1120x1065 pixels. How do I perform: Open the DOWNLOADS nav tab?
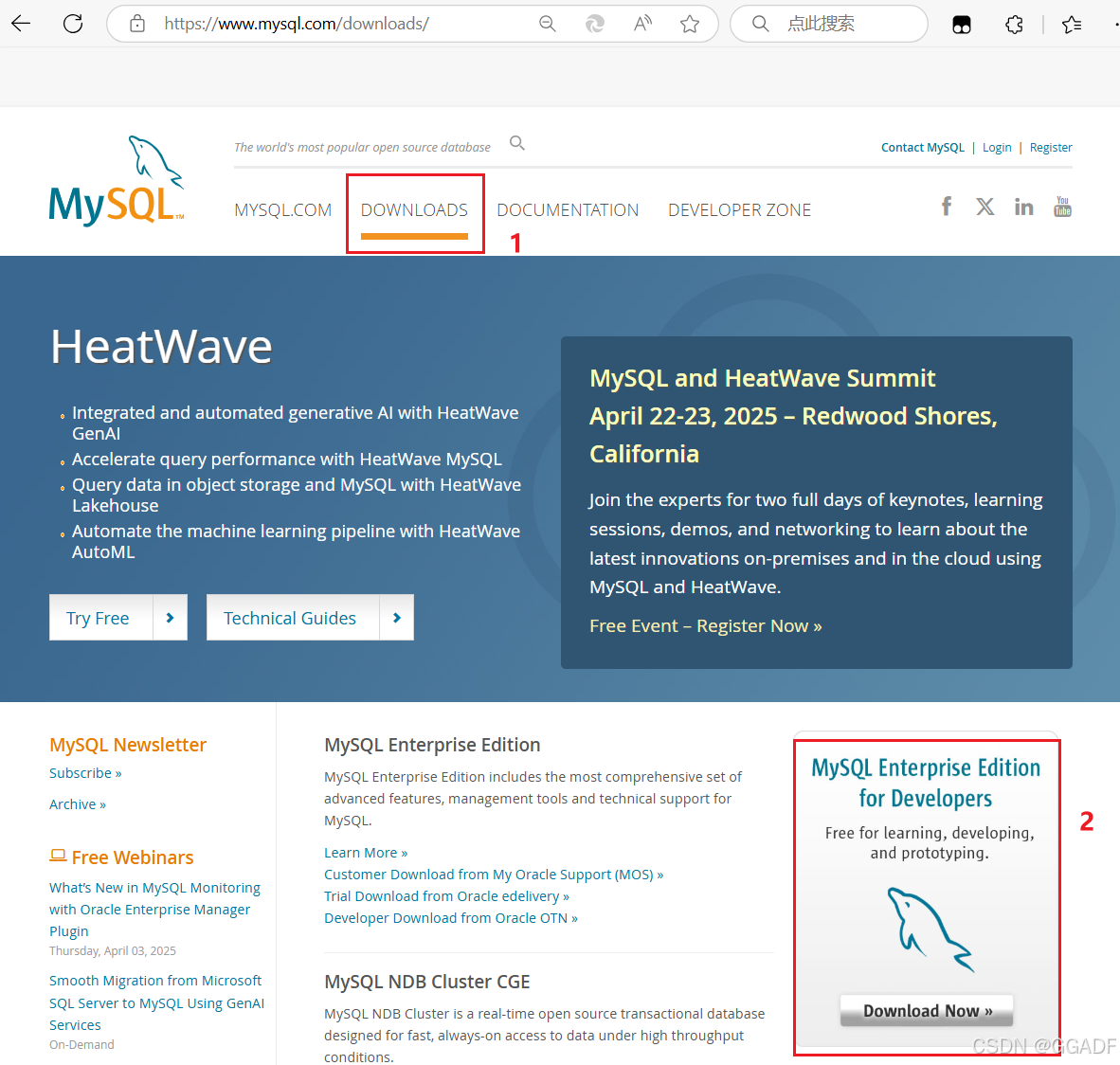click(414, 210)
